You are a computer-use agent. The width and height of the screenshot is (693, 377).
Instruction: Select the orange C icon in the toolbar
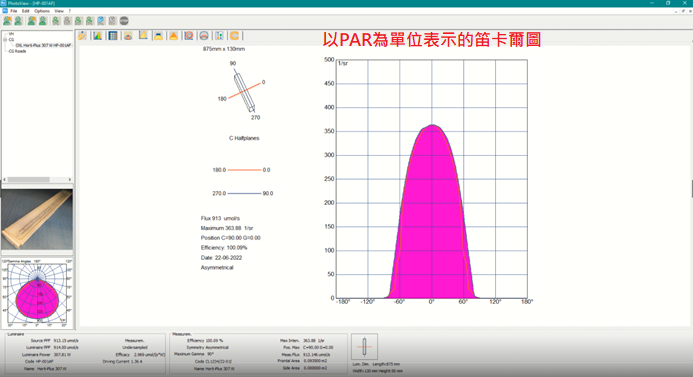pos(234,36)
